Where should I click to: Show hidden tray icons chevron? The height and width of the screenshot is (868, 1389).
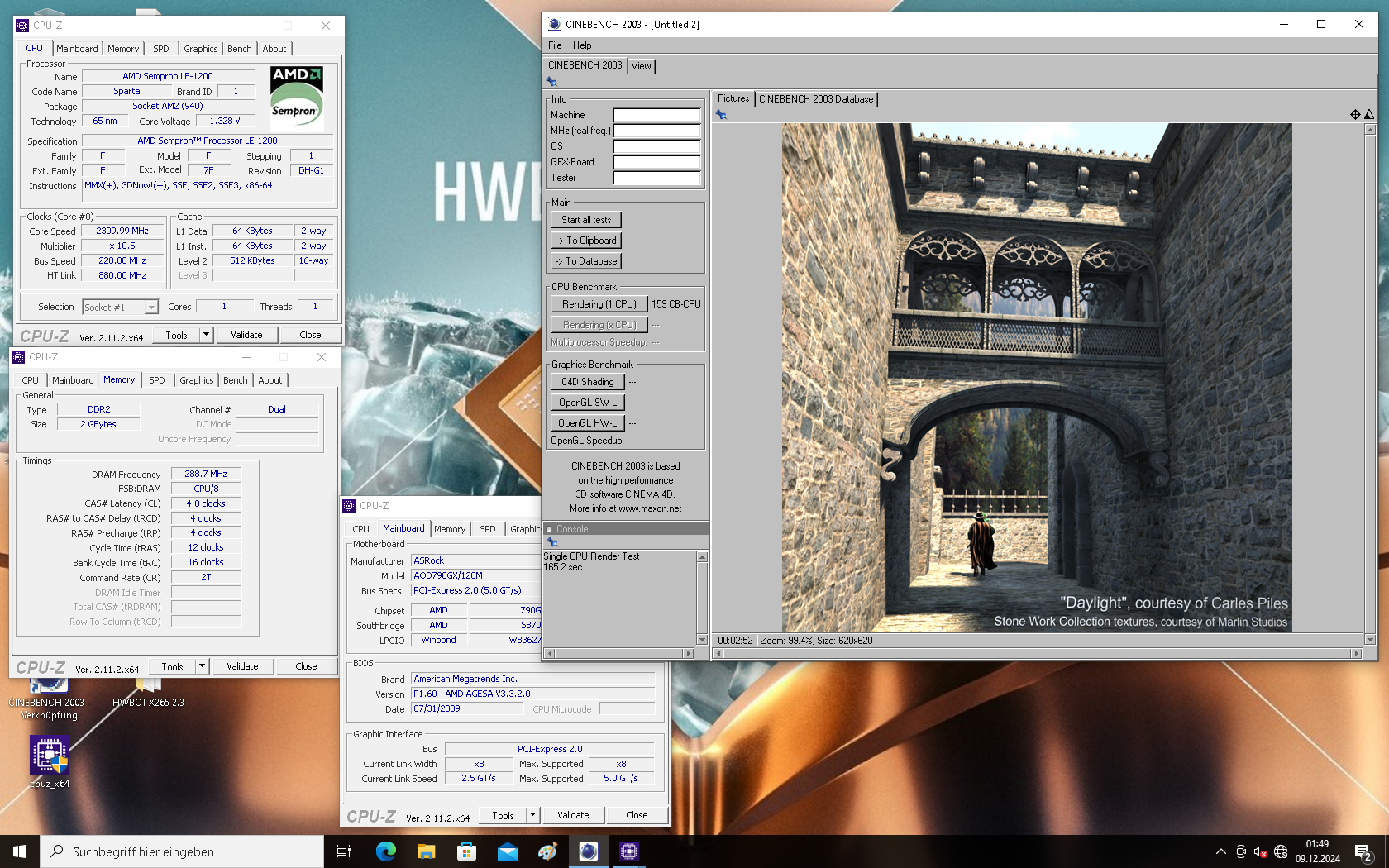(1220, 851)
